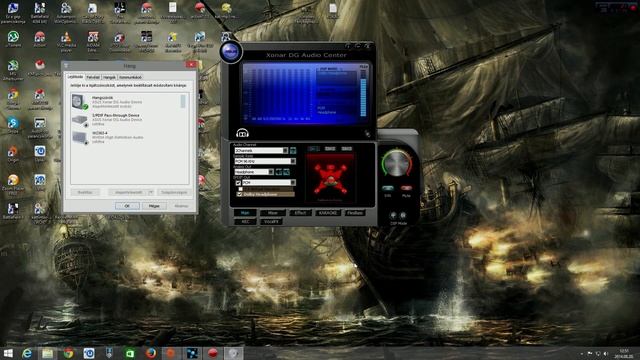
Task: Toggle left DSP Mode button
Action: pos(393,215)
